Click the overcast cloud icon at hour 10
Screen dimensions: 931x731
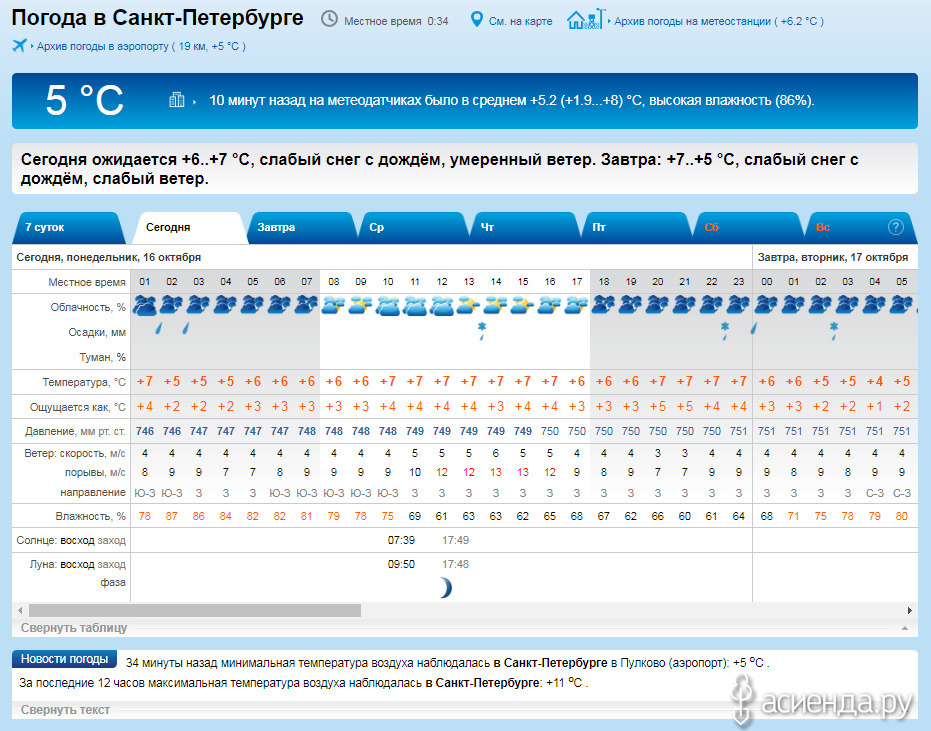(388, 305)
